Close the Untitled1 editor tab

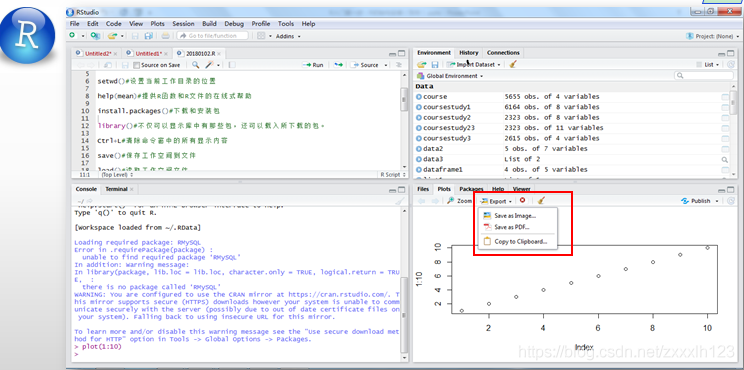[x=166, y=54]
